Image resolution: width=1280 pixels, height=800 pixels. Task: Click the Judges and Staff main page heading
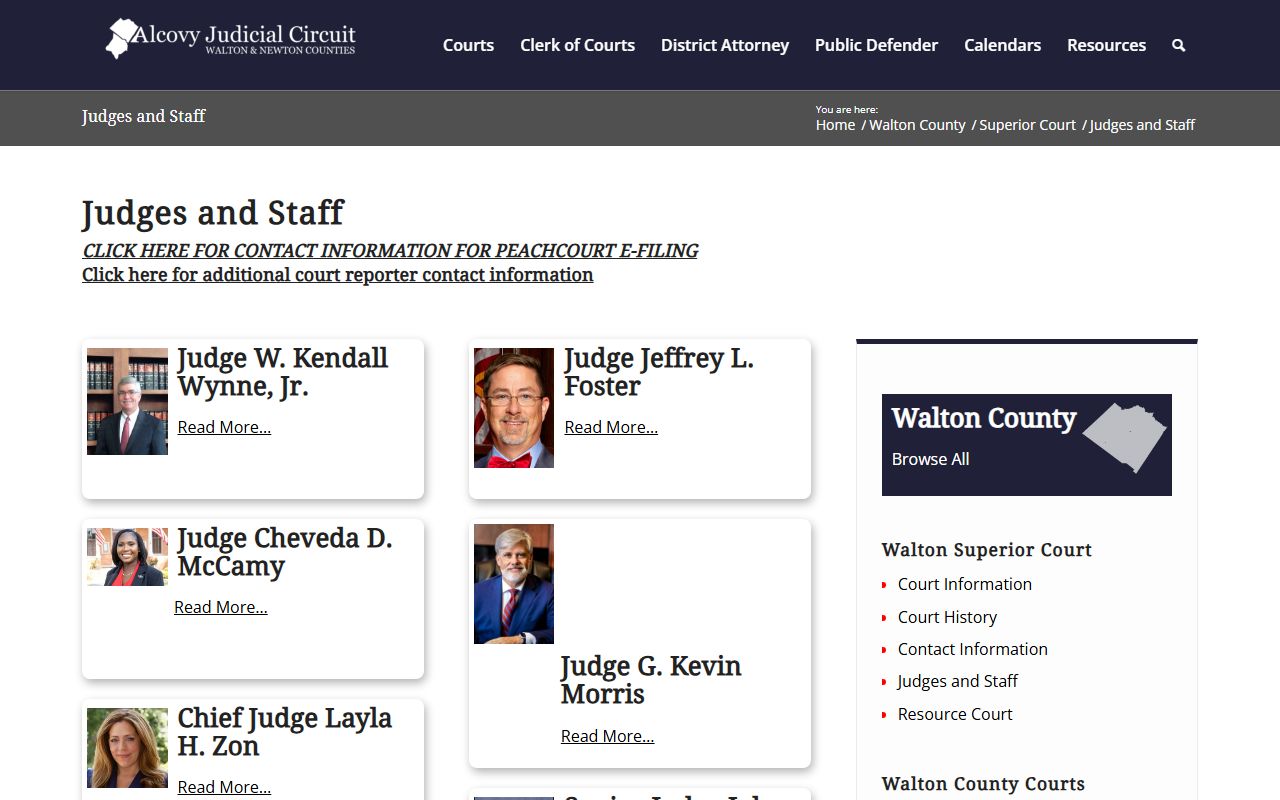pos(213,213)
